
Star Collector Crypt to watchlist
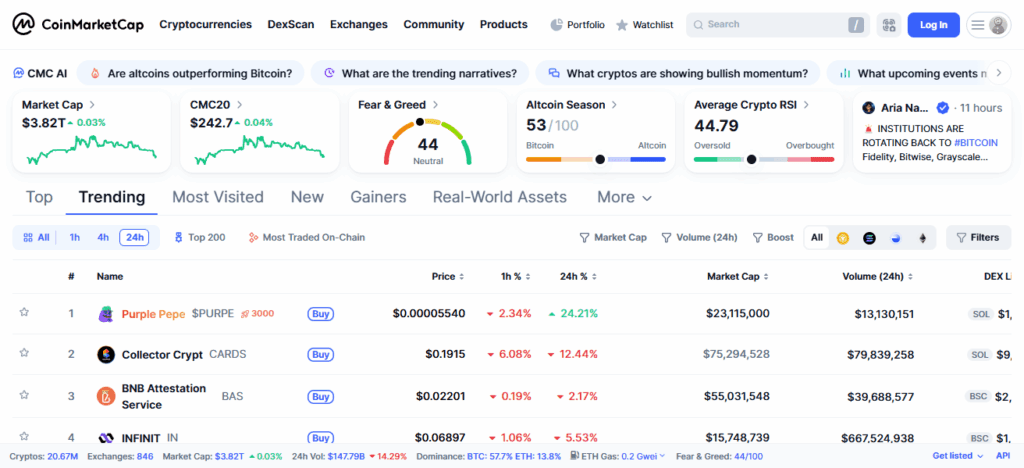click(x=24, y=352)
